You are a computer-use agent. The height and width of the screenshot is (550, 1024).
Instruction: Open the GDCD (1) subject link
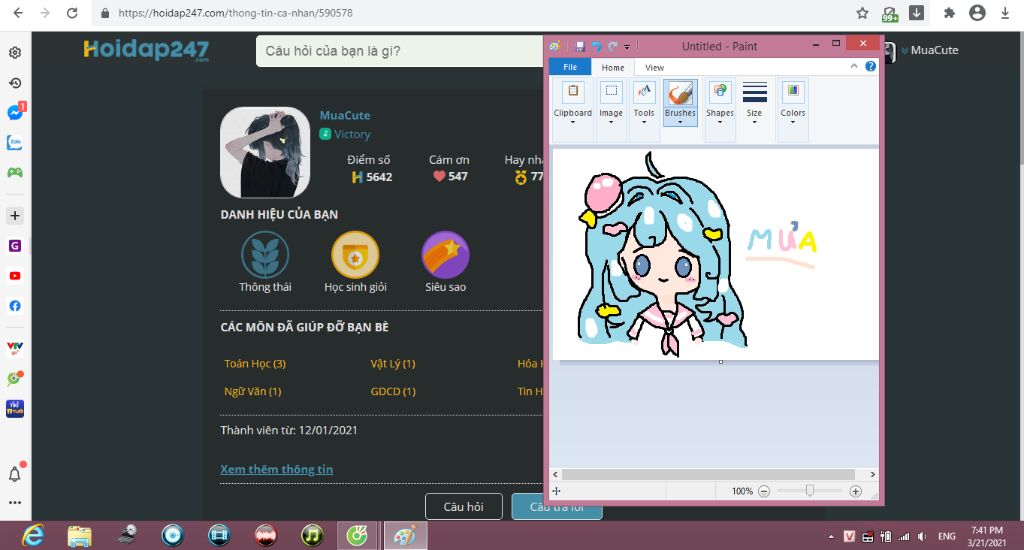click(392, 391)
